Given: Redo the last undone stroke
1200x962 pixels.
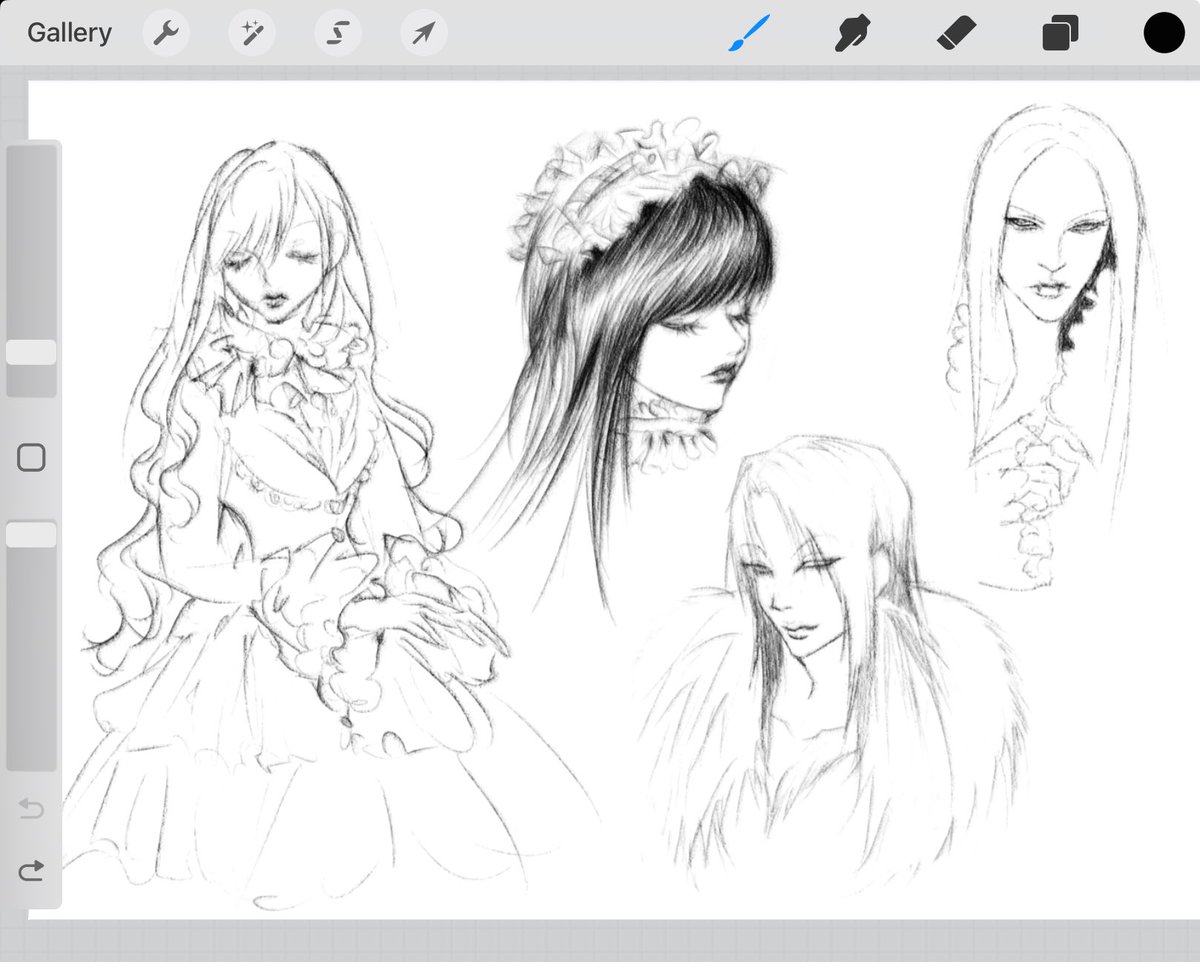Looking at the screenshot, I should point(31,871).
